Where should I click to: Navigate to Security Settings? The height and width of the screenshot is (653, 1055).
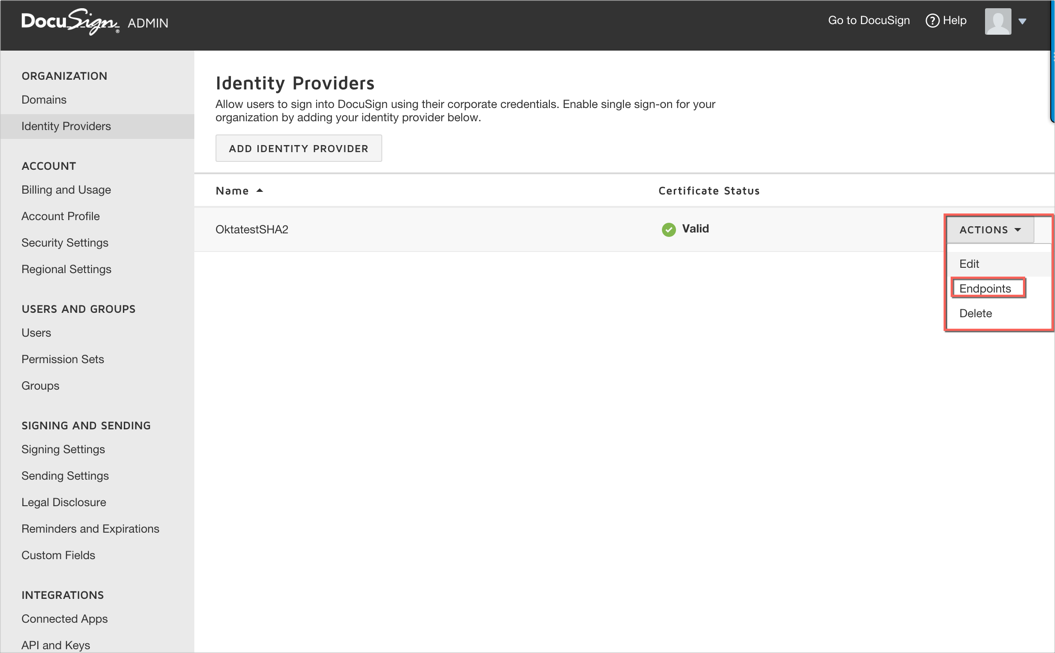[65, 243]
